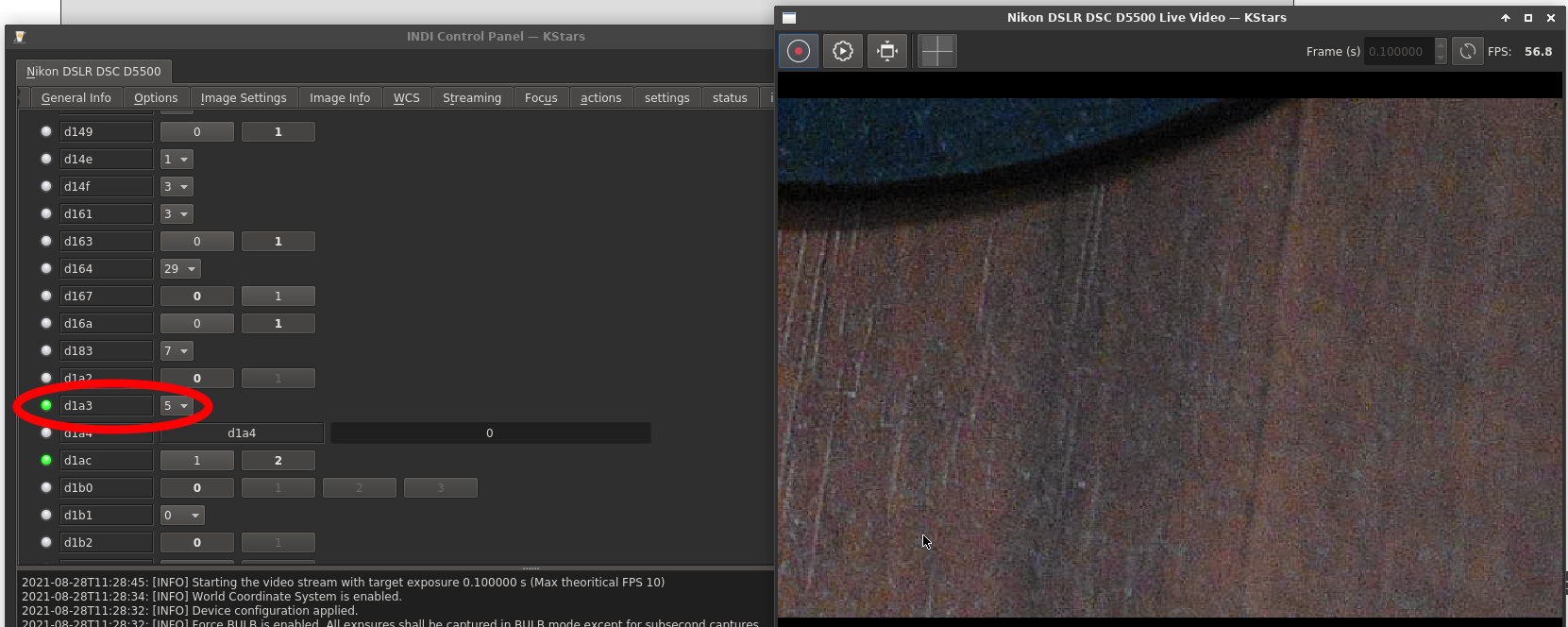The width and height of the screenshot is (1568, 627).
Task: Click the log line 'Device configuration applied'
Action: pos(190,611)
